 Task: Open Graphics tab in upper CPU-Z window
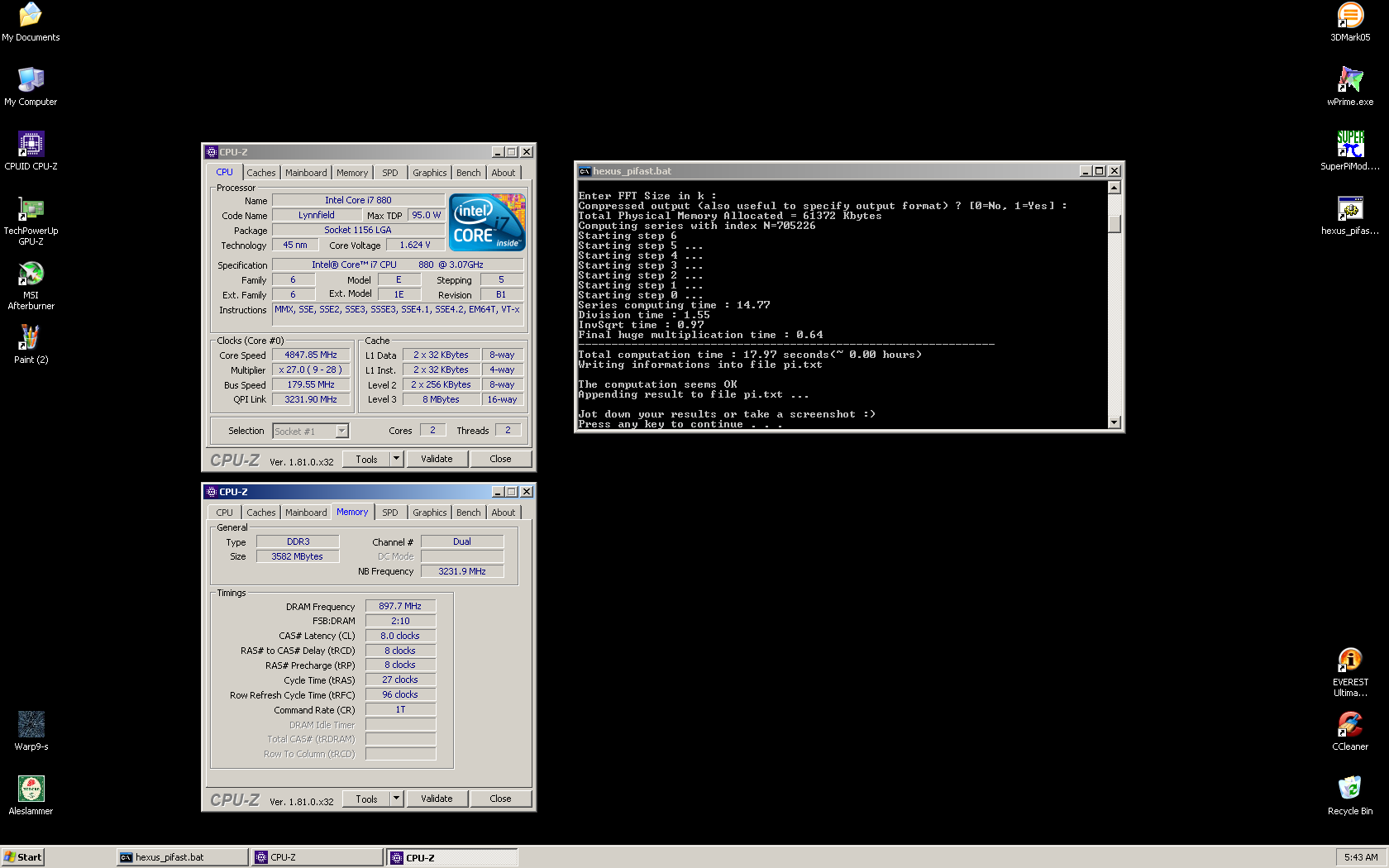point(430,173)
